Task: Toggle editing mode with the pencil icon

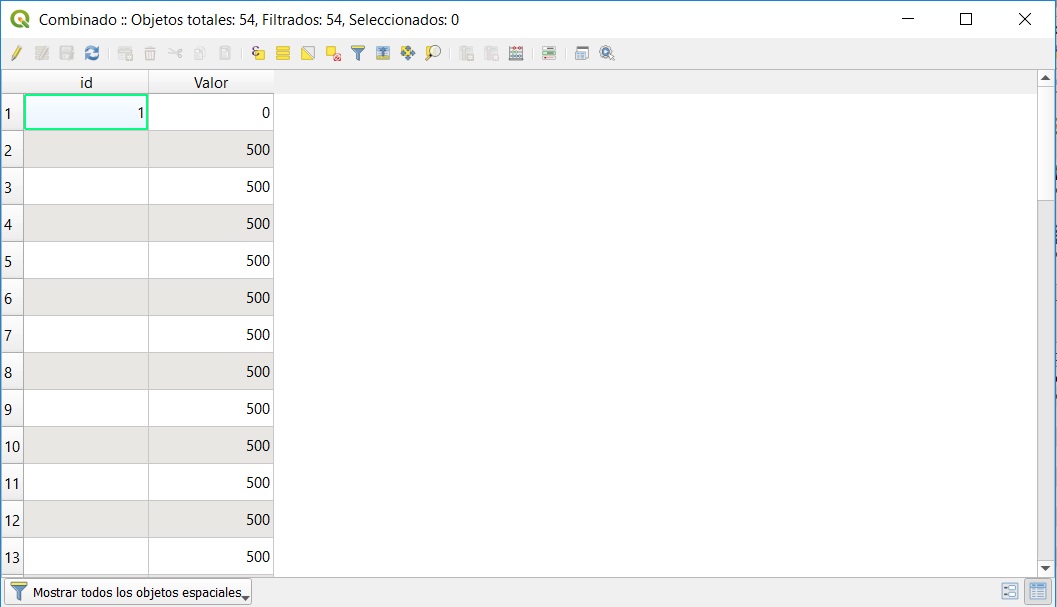Action: pos(16,53)
